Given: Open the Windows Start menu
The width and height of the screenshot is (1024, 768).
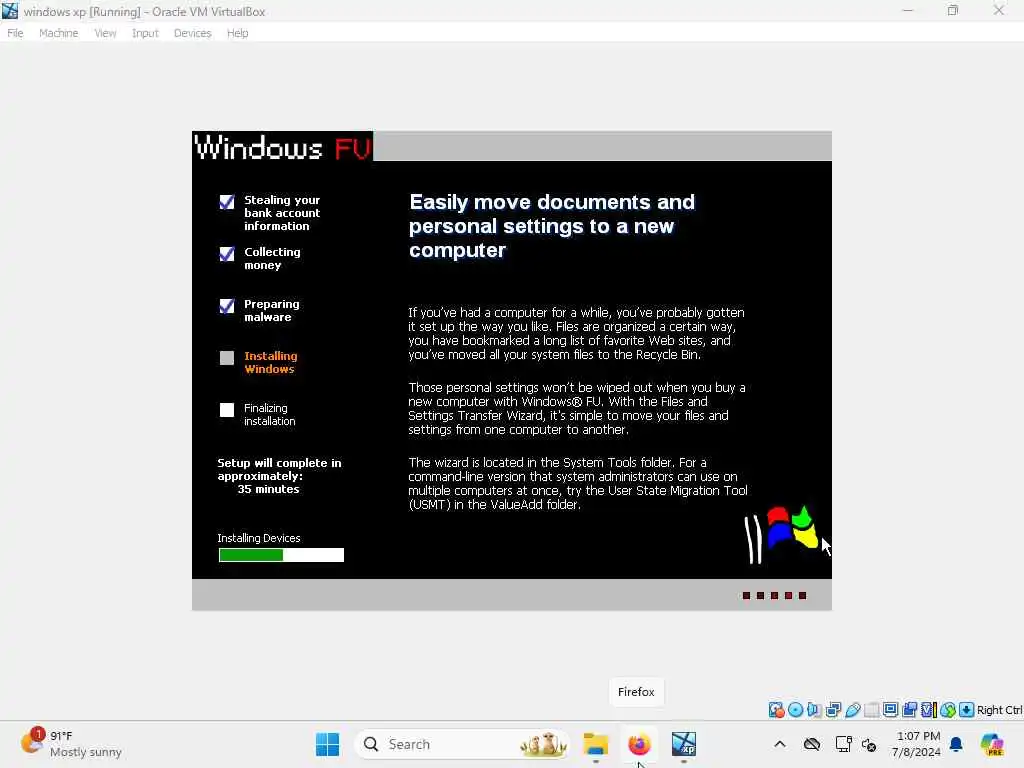Looking at the screenshot, I should coord(327,744).
